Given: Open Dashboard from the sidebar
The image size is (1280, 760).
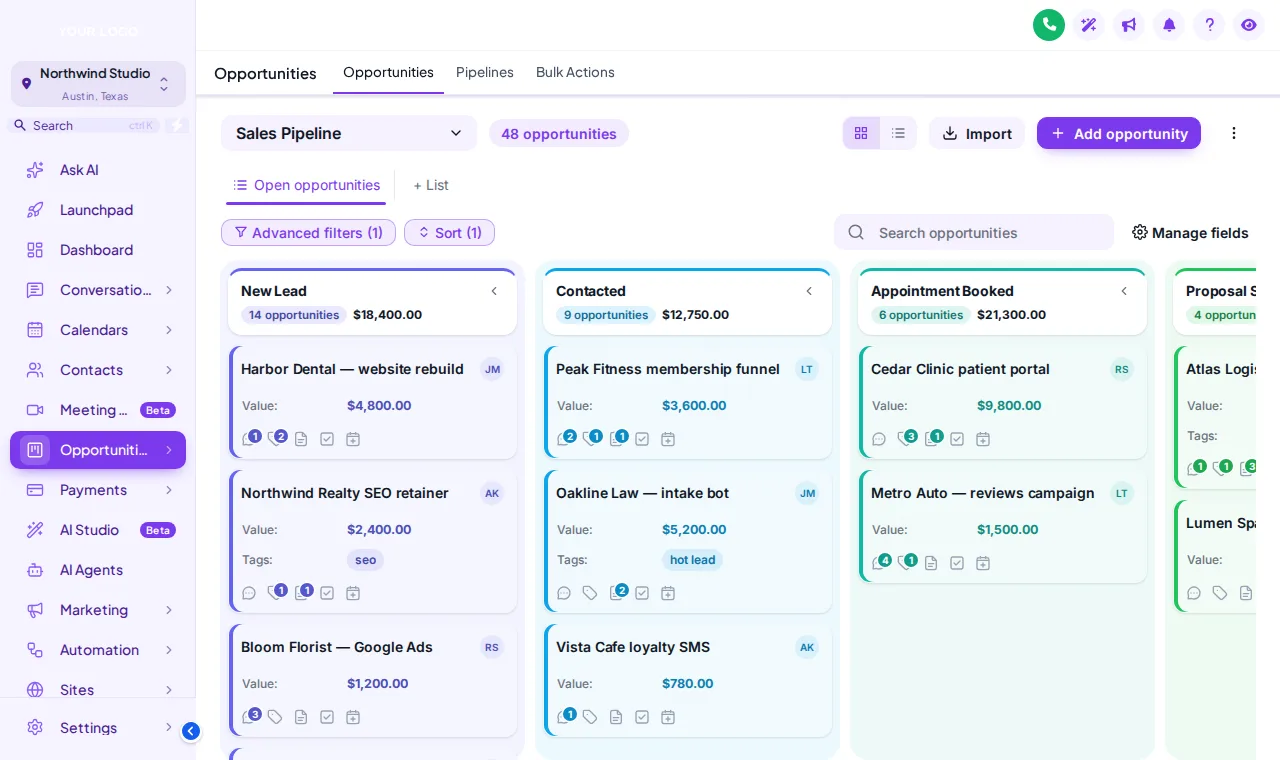Looking at the screenshot, I should 98,250.
